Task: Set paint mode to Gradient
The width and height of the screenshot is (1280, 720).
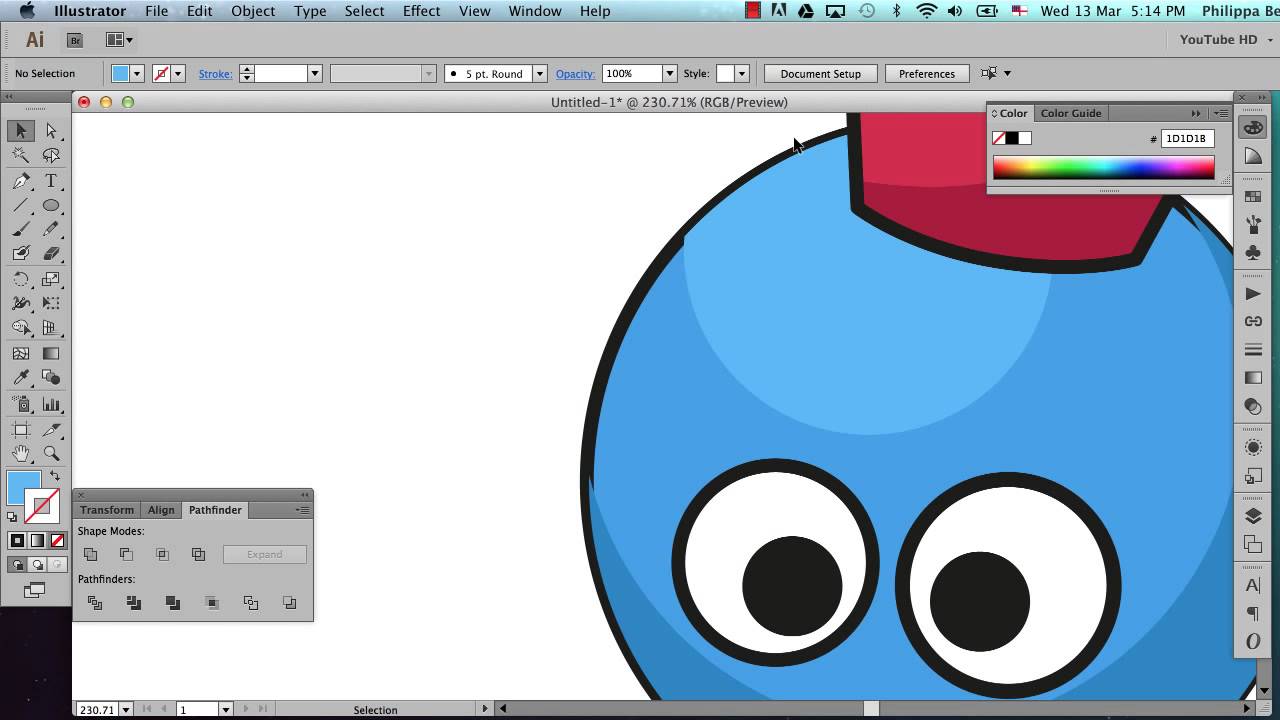Action: (37, 541)
